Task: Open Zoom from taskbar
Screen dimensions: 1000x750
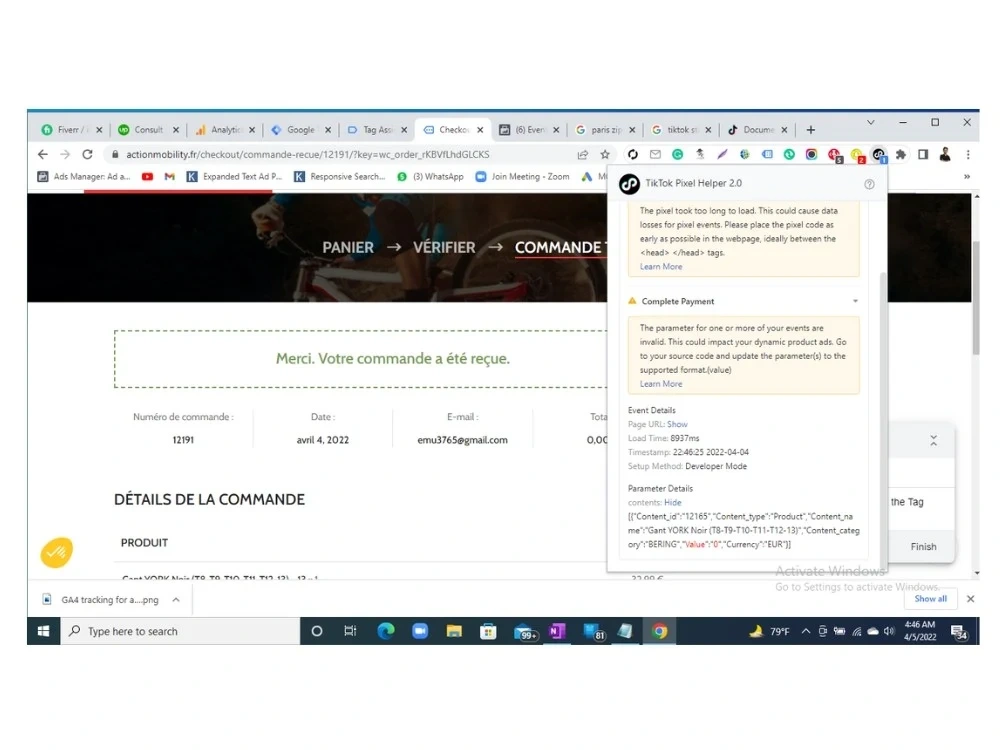Action: (420, 631)
